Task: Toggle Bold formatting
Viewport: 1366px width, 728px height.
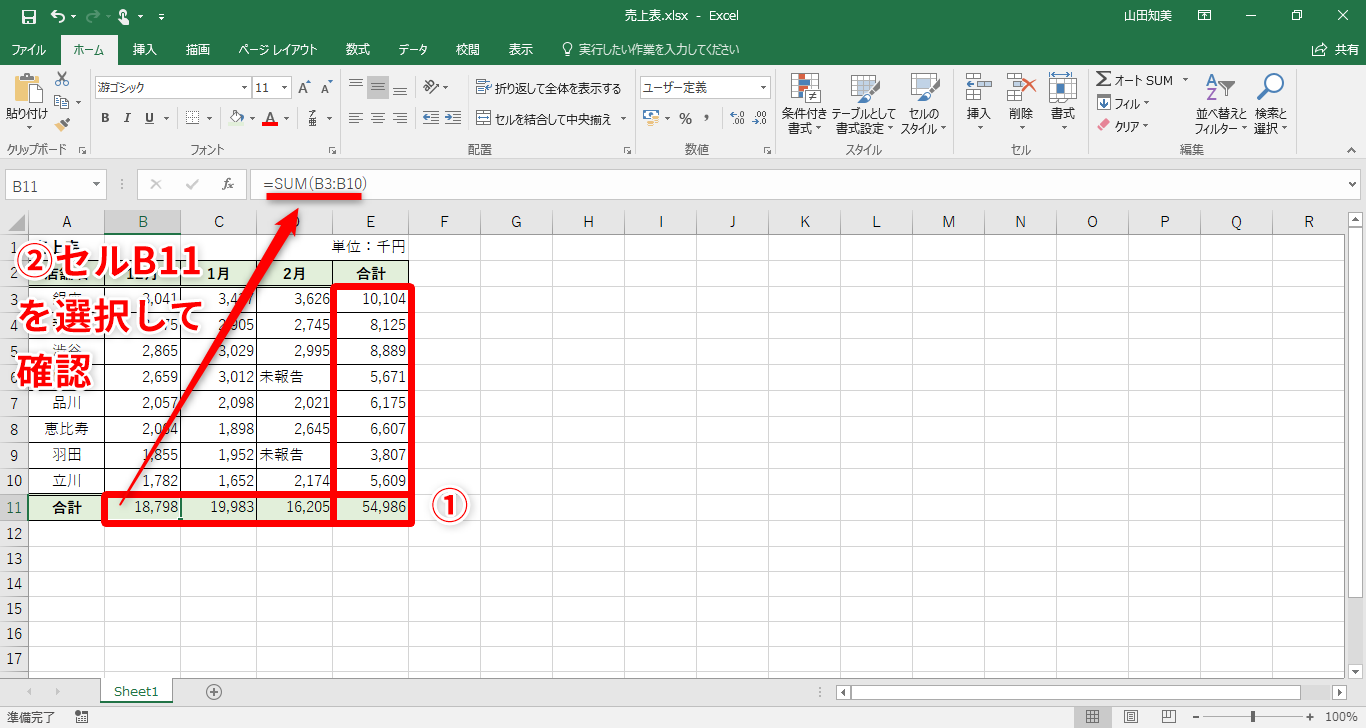Action: pyautogui.click(x=105, y=118)
